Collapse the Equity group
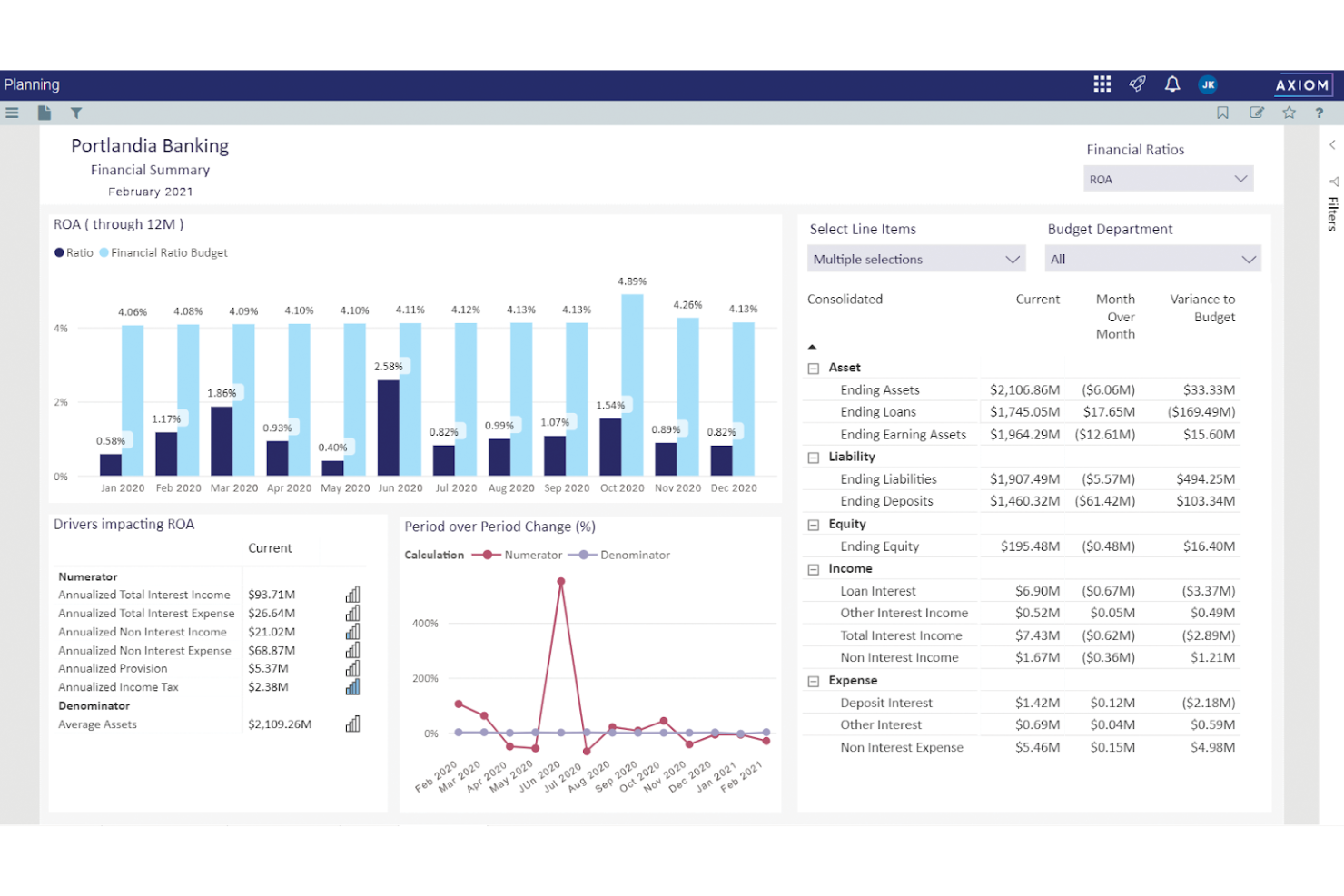 (x=814, y=525)
